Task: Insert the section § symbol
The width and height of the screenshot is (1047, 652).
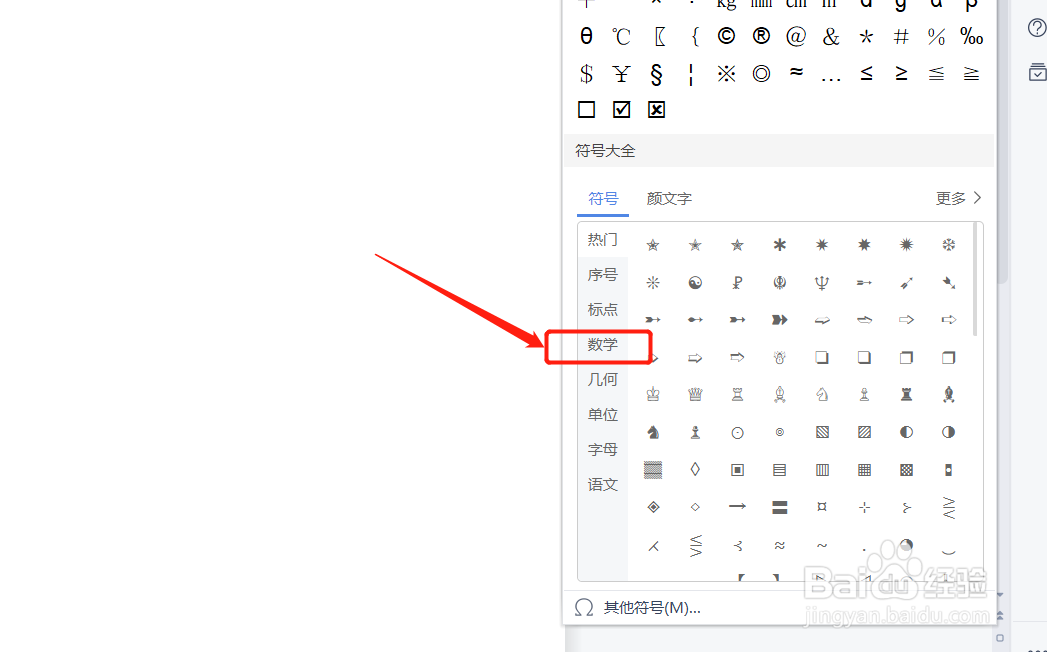Action: pyautogui.click(x=656, y=73)
